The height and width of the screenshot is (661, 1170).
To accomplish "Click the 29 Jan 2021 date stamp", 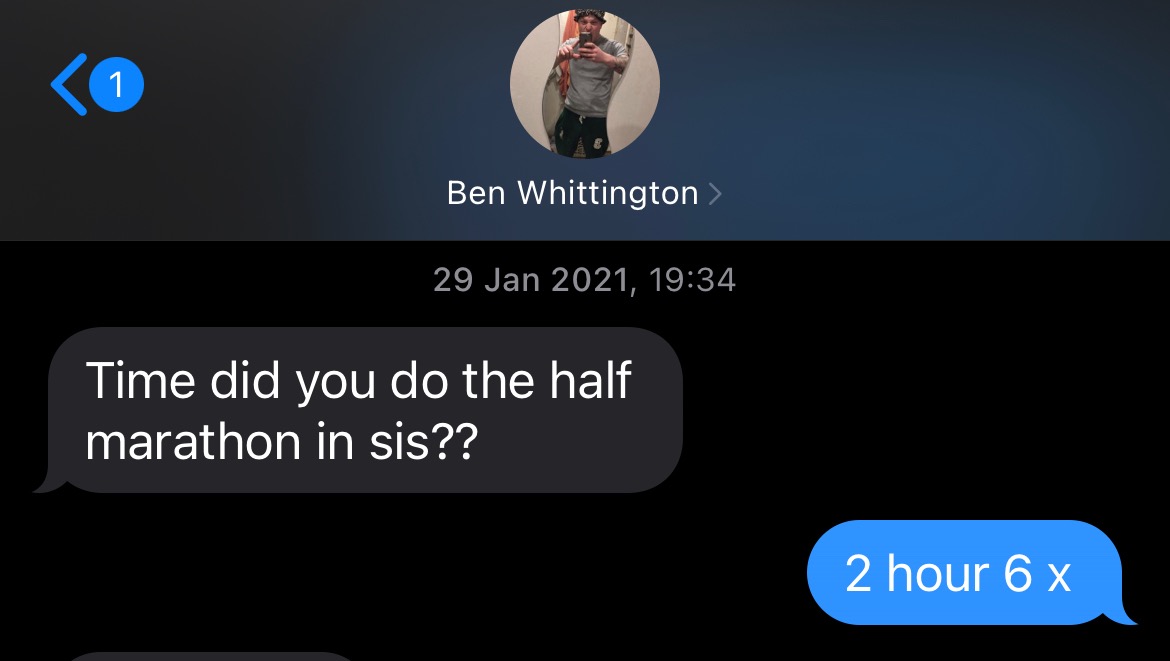I will pyautogui.click(x=531, y=280).
